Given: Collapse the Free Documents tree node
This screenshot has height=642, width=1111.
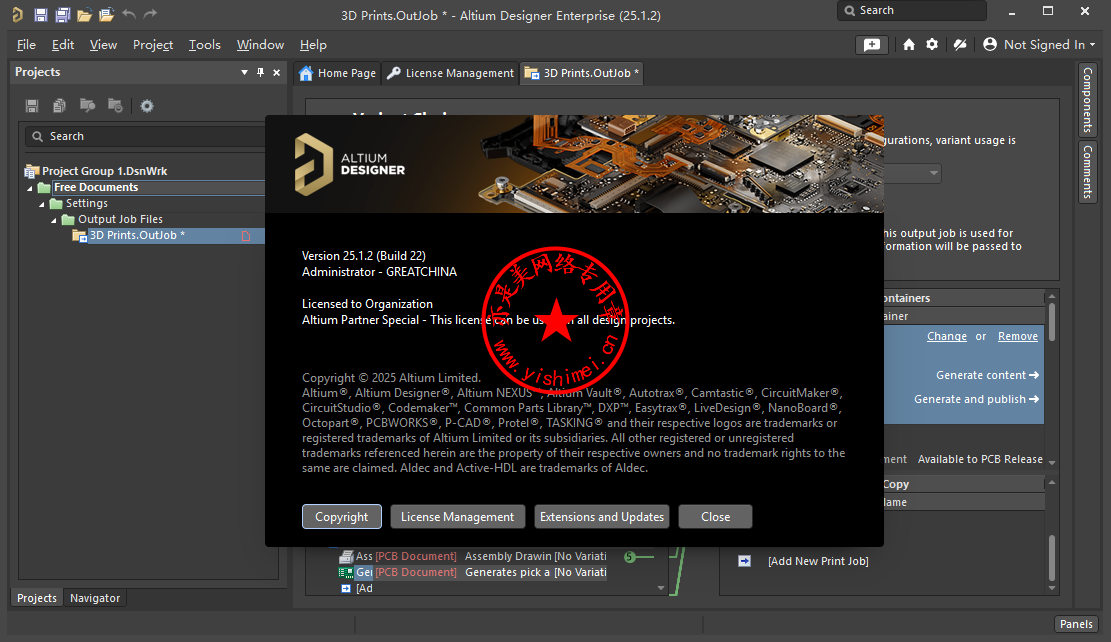Looking at the screenshot, I should (30, 188).
